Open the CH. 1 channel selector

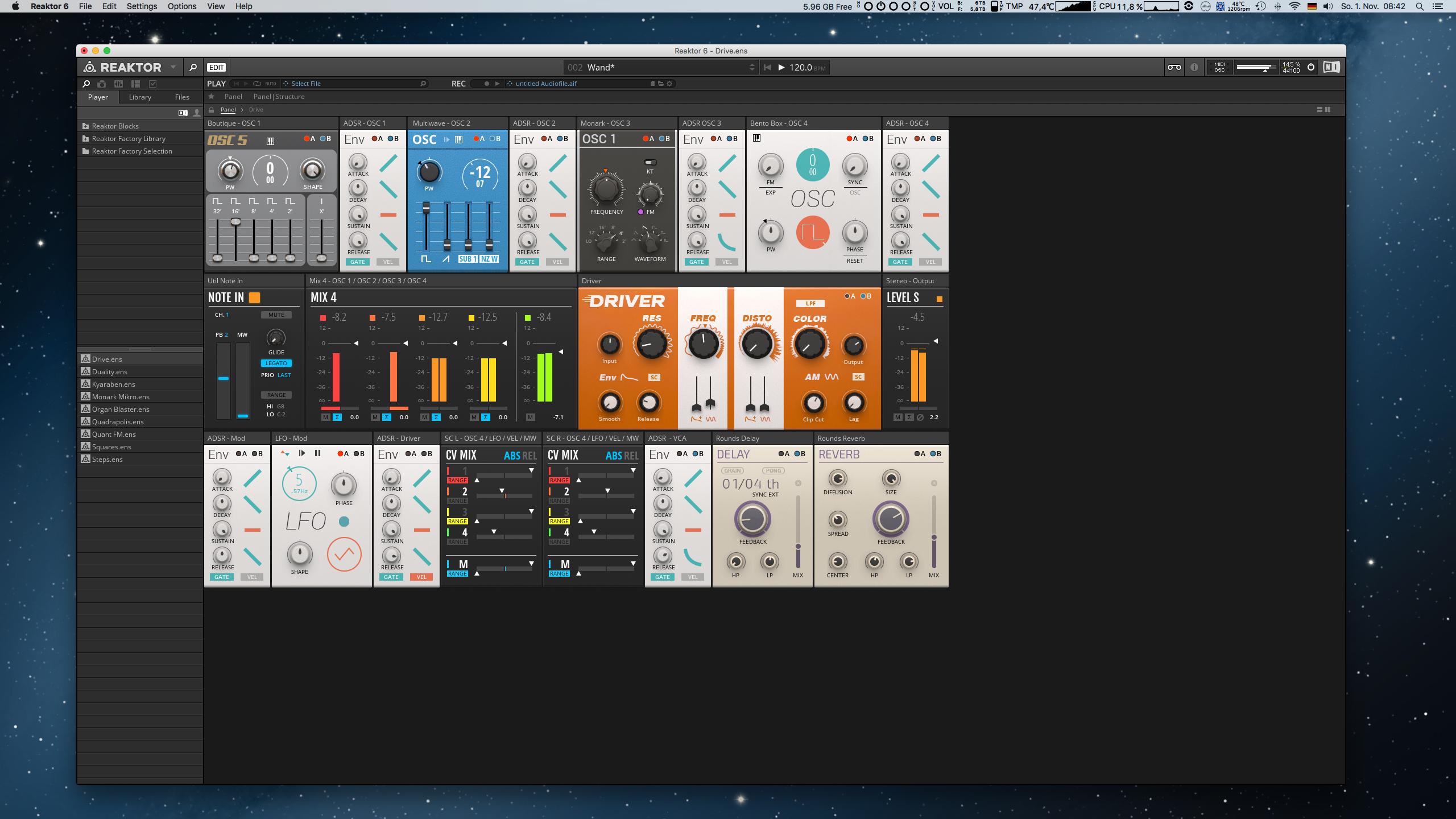pos(222,315)
